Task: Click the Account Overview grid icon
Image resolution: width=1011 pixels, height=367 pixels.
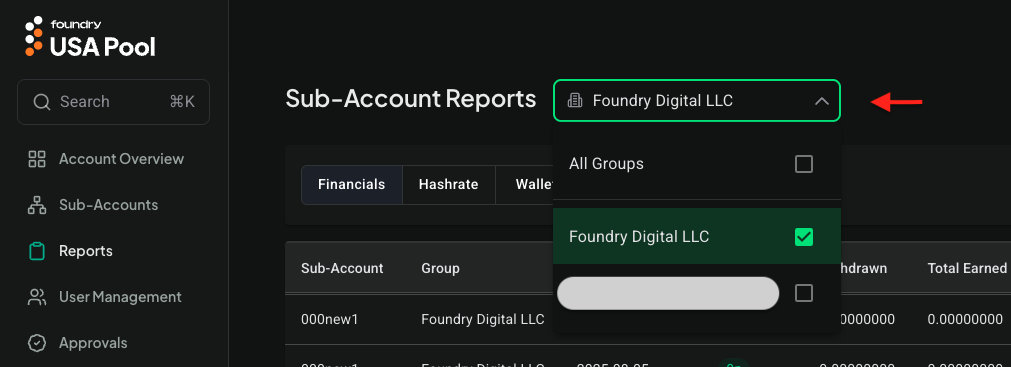Action: pyautogui.click(x=37, y=159)
